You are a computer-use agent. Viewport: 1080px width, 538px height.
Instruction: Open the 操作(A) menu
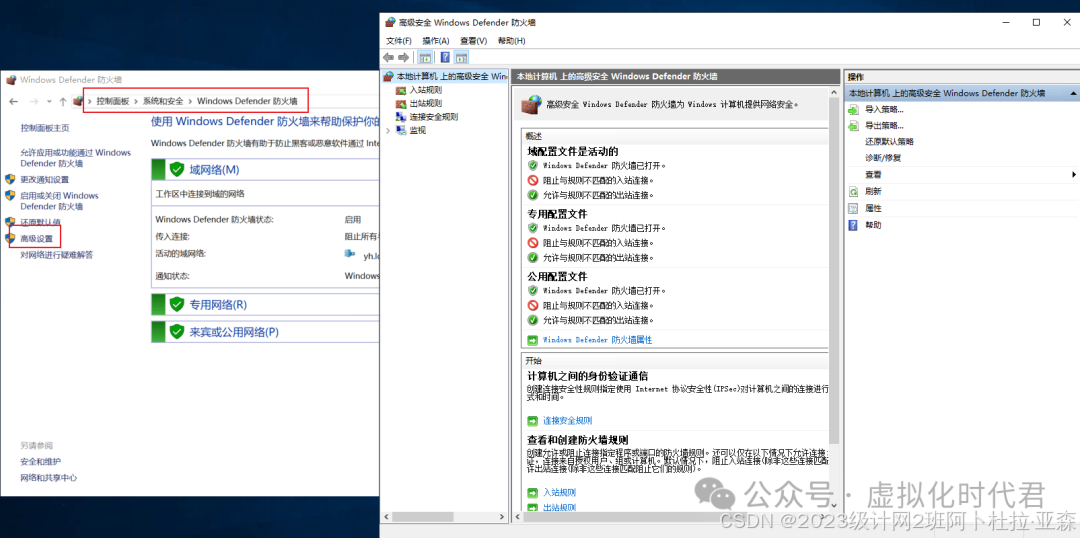436,41
